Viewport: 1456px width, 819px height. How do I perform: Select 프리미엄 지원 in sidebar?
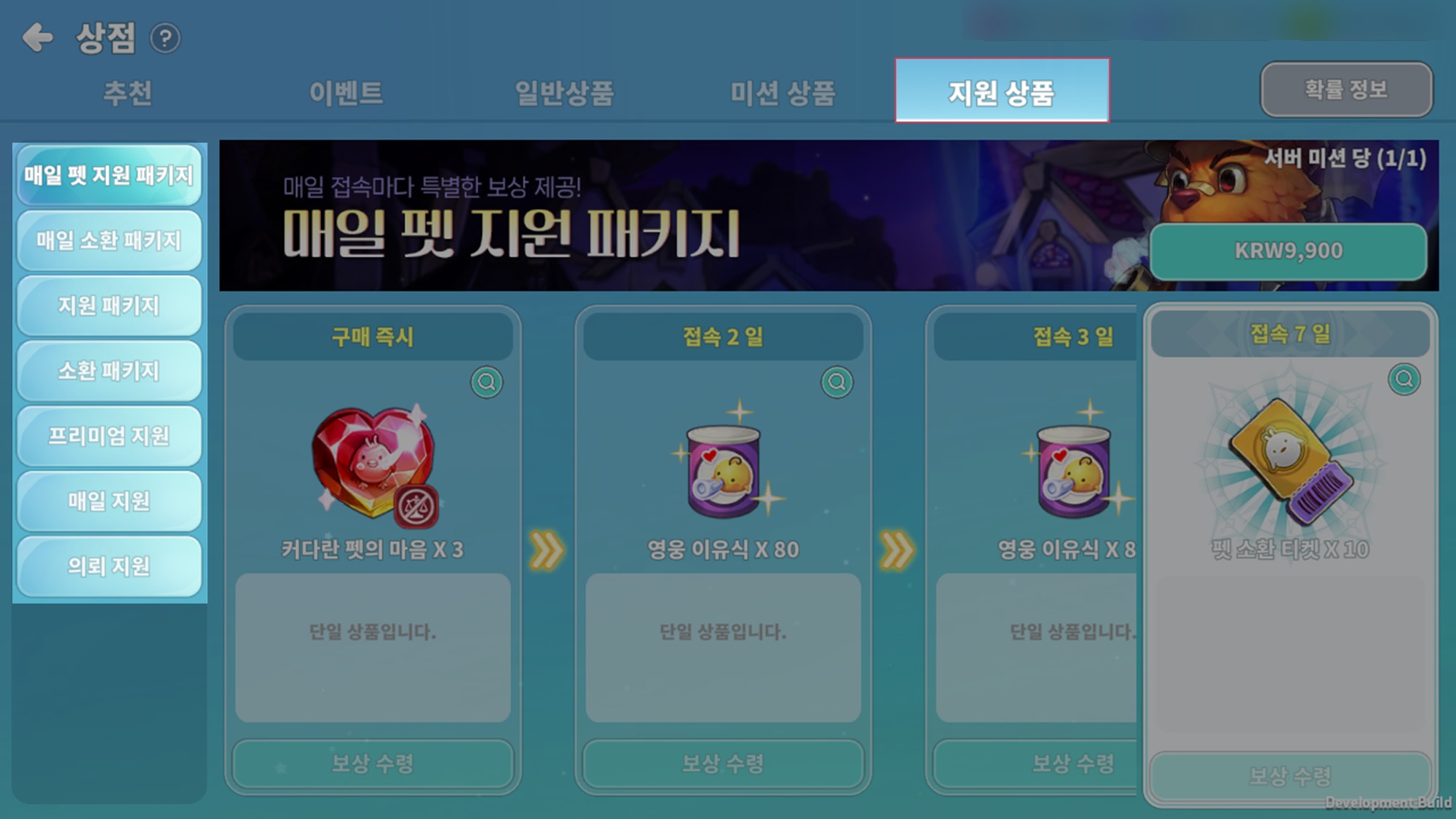point(109,435)
